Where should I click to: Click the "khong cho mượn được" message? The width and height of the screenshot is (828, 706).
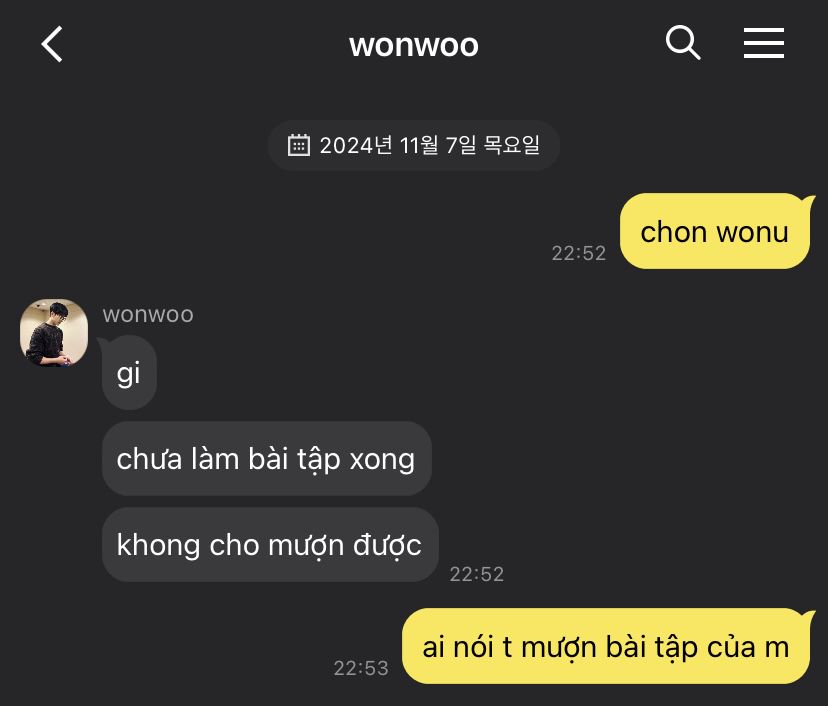[270, 544]
